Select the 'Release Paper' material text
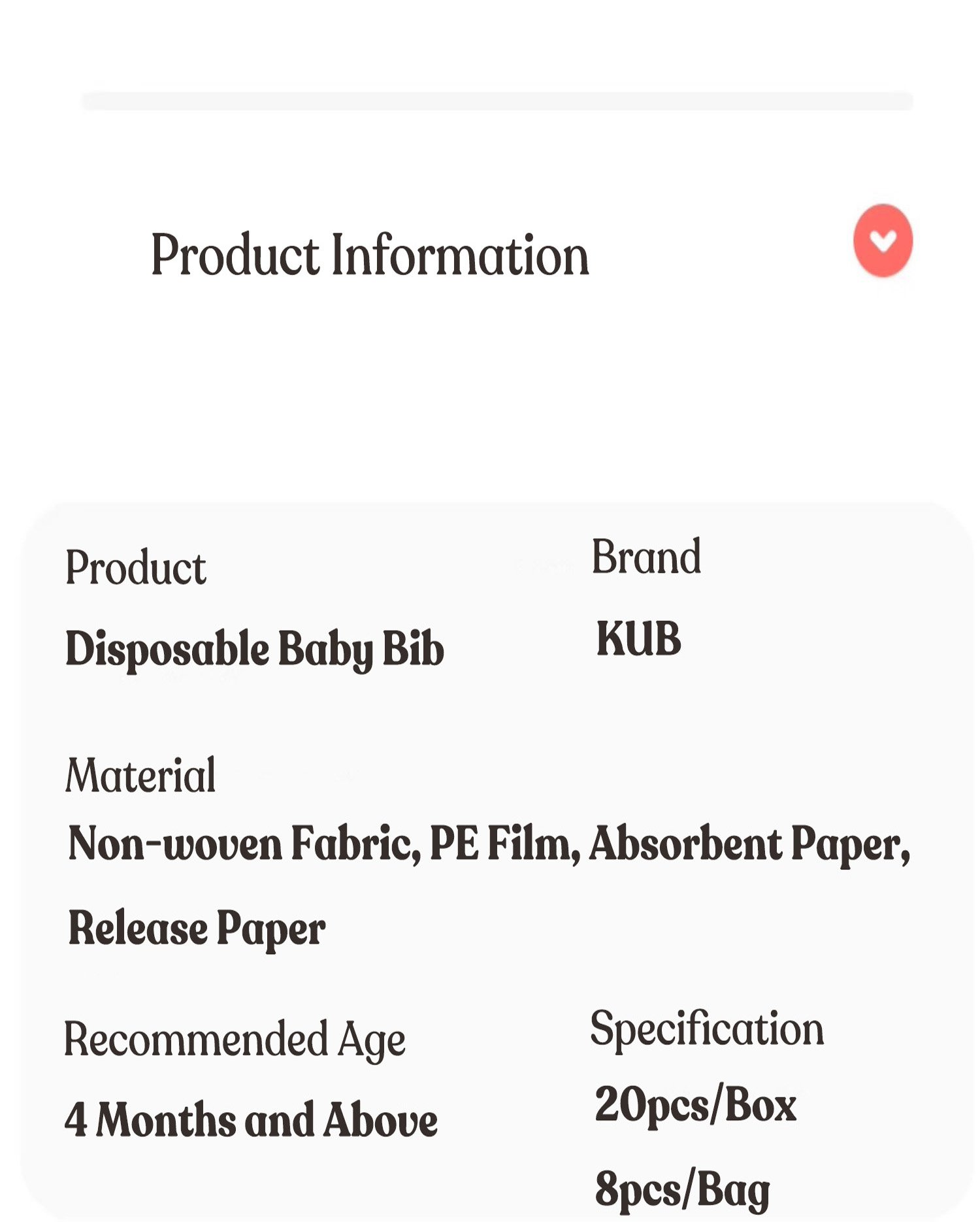This screenshot has width=980, height=1222. 197,929
